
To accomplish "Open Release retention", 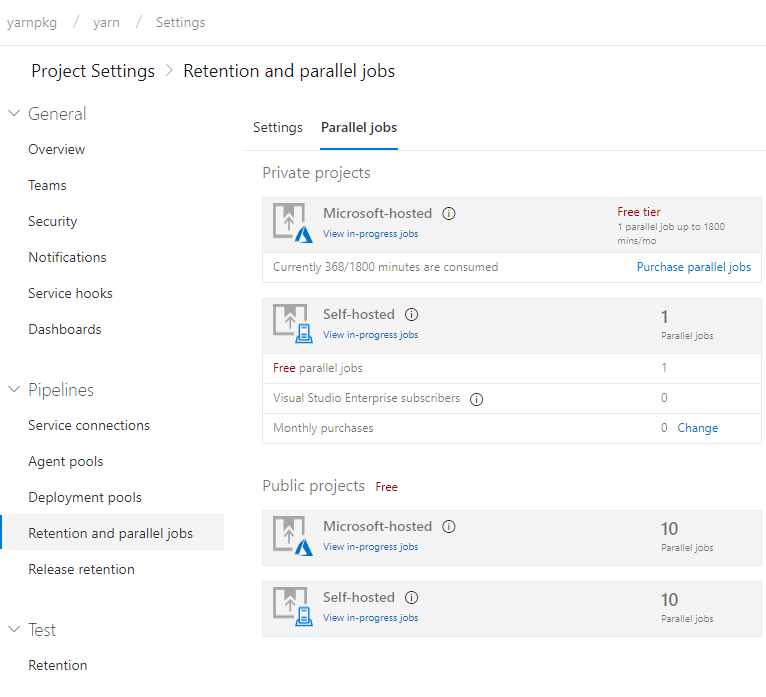I will coord(81,570).
